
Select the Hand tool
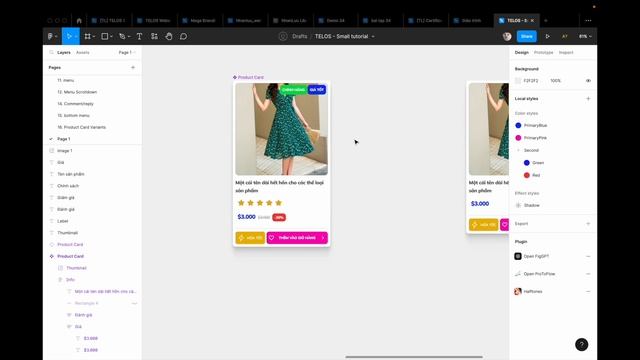(169, 36)
